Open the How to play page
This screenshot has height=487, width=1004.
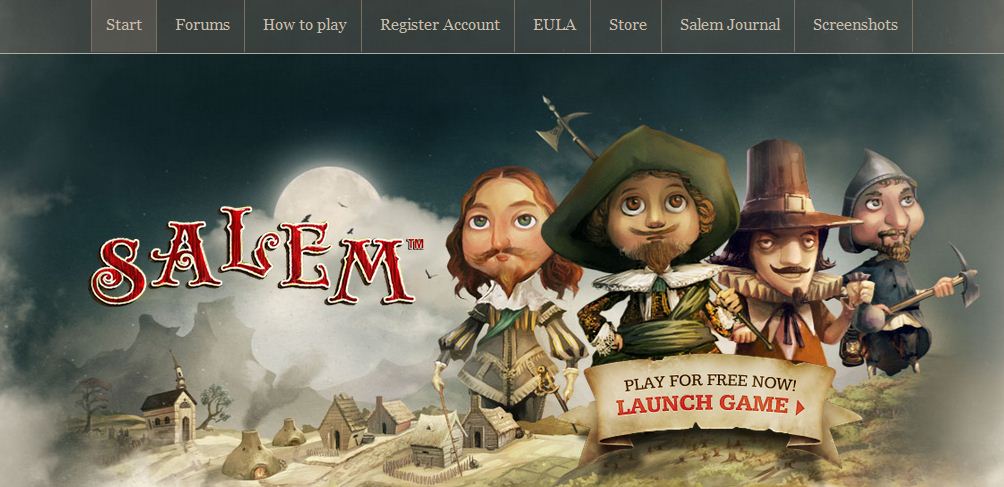[x=304, y=26]
